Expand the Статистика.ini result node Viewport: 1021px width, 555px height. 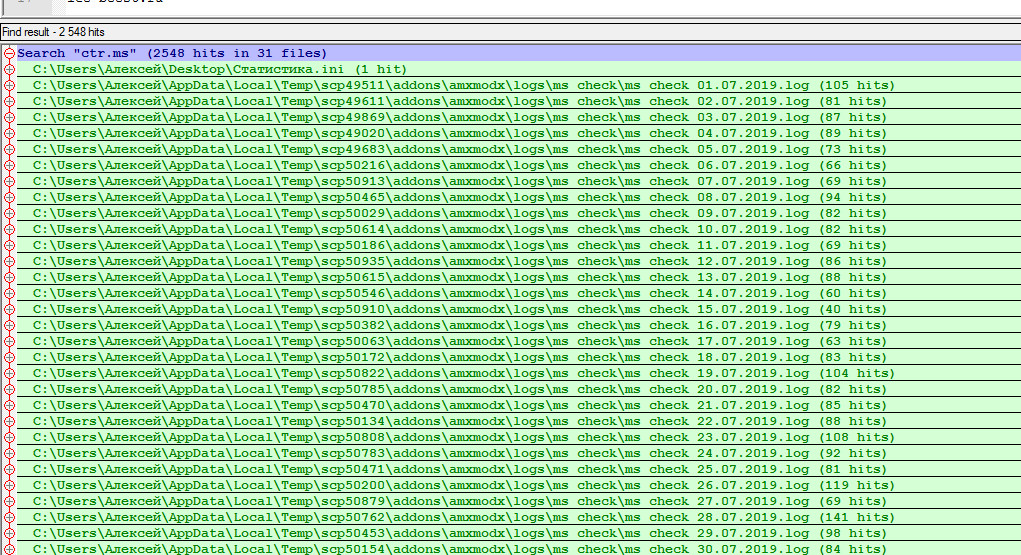[9, 70]
